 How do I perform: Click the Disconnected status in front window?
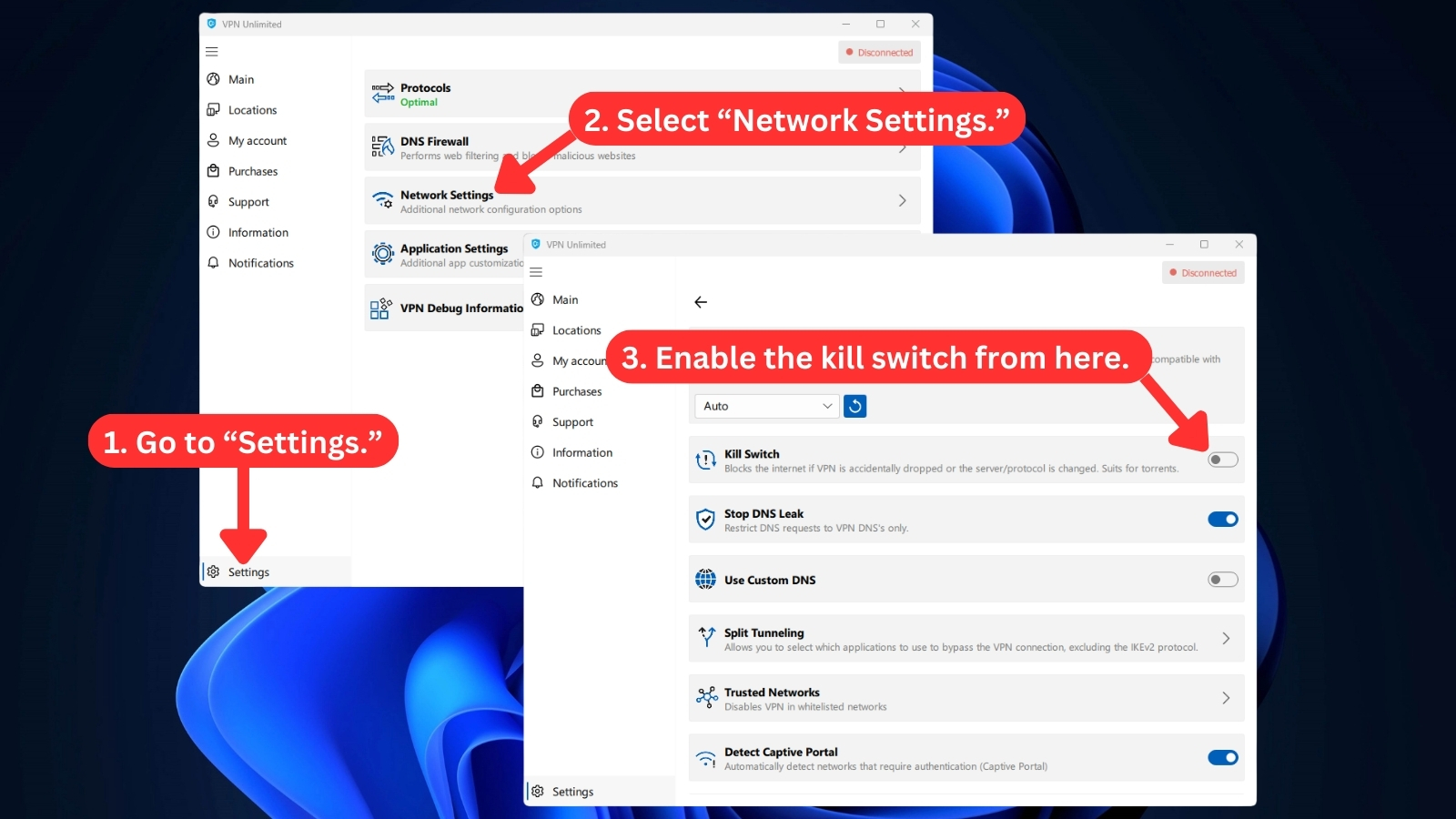tap(1203, 273)
